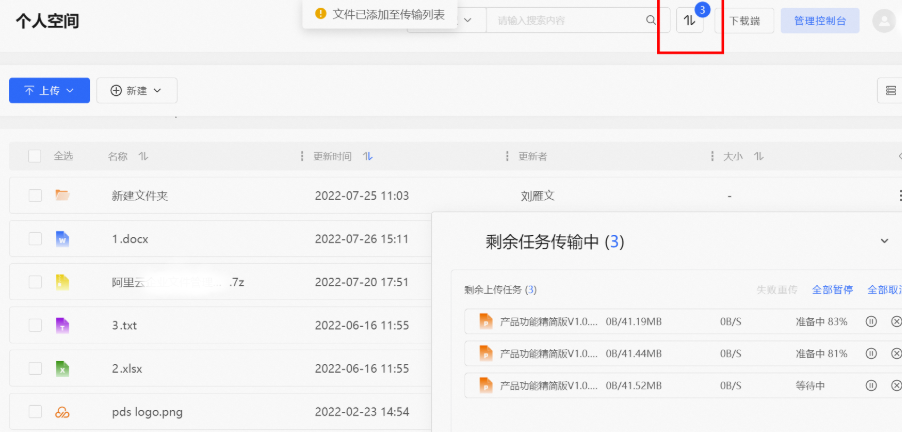Open the pds logo.png file
The width and height of the screenshot is (902, 432).
point(147,412)
